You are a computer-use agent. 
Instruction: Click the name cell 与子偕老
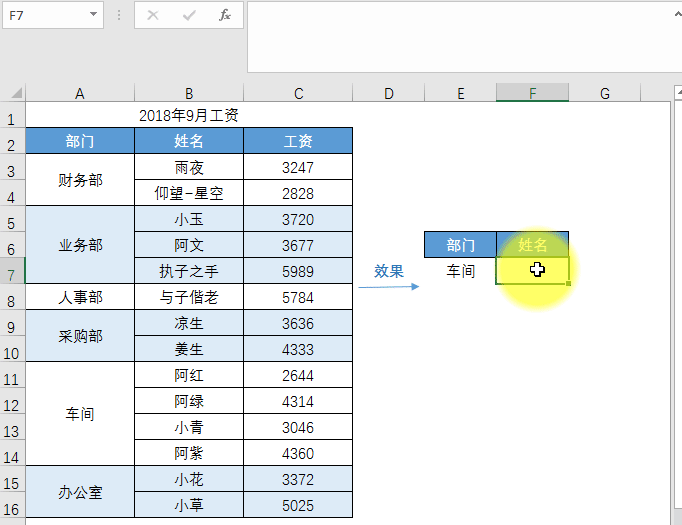[189, 297]
